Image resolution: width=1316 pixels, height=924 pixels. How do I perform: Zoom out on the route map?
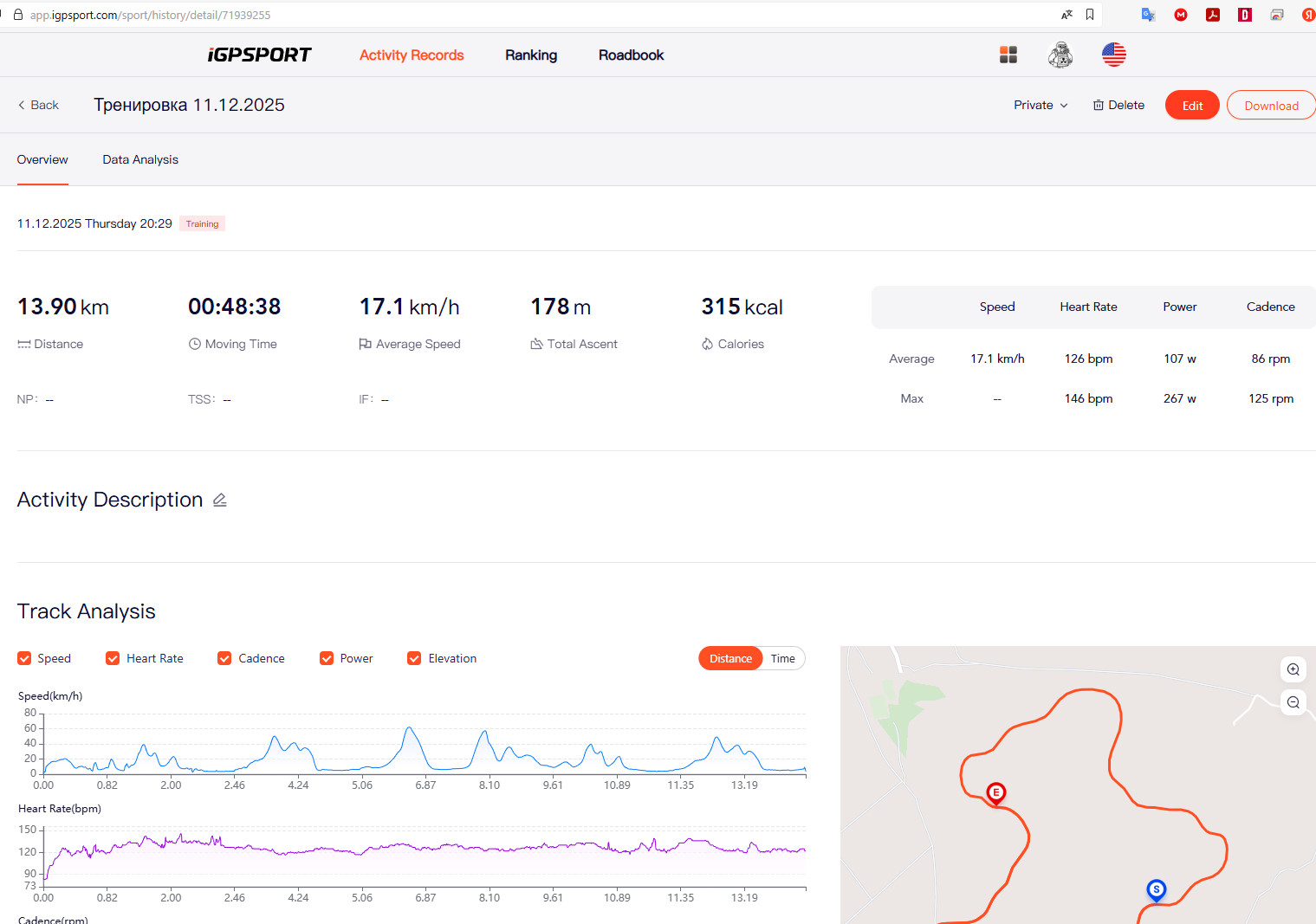click(1293, 702)
